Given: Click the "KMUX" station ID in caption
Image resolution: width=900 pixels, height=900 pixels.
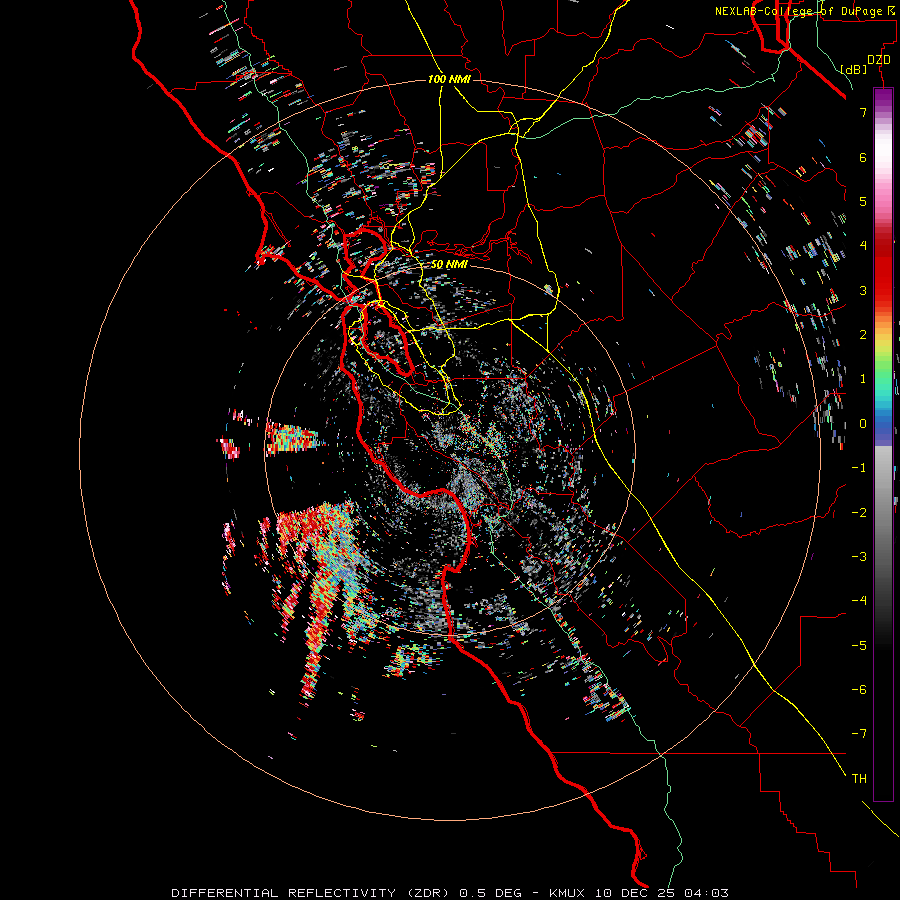Looking at the screenshot, I should (x=568, y=893).
